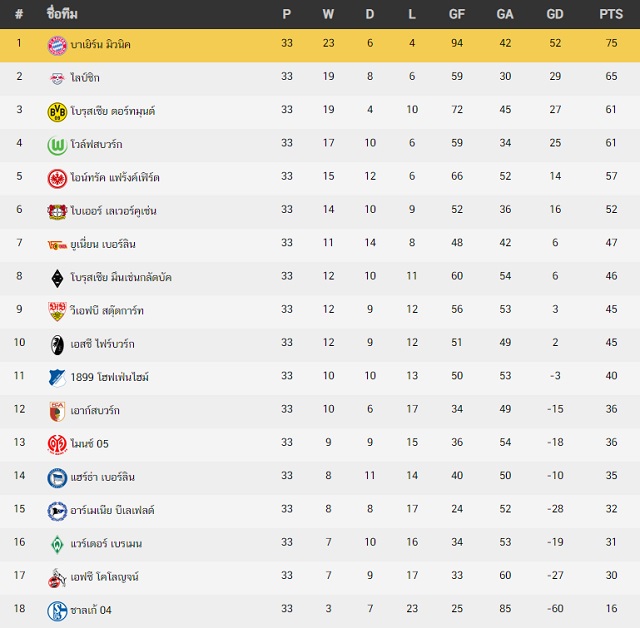640x628 pixels.
Task: Click the PTS column header
Action: 611,14
